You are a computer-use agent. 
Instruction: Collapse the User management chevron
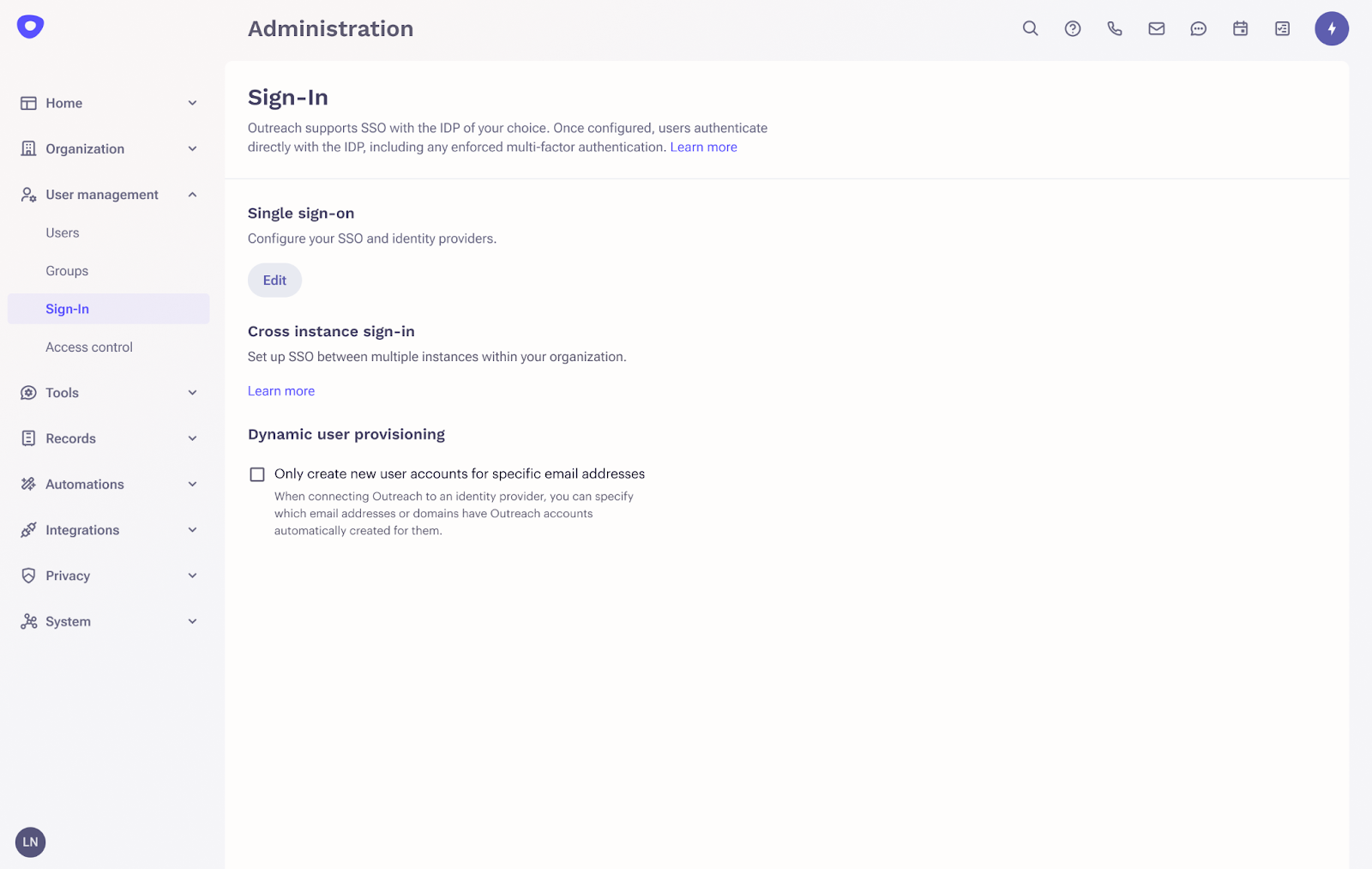click(192, 195)
